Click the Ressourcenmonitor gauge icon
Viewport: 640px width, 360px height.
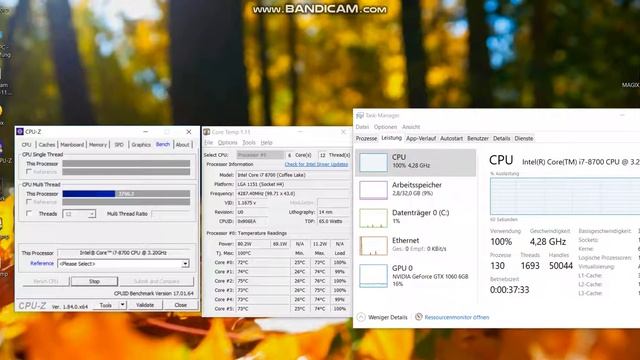(x=419, y=317)
